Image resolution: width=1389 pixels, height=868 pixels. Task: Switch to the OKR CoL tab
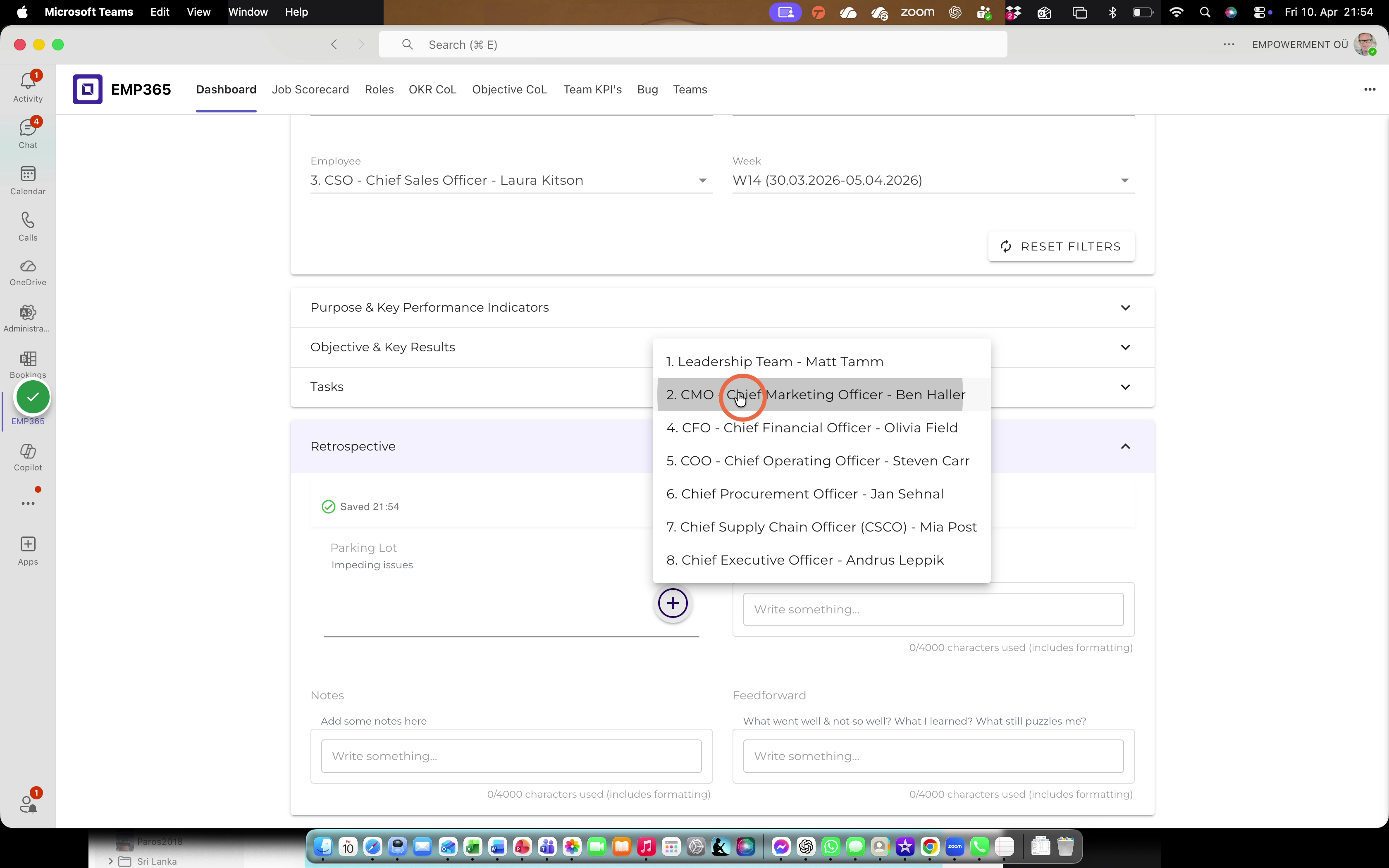tap(432, 90)
